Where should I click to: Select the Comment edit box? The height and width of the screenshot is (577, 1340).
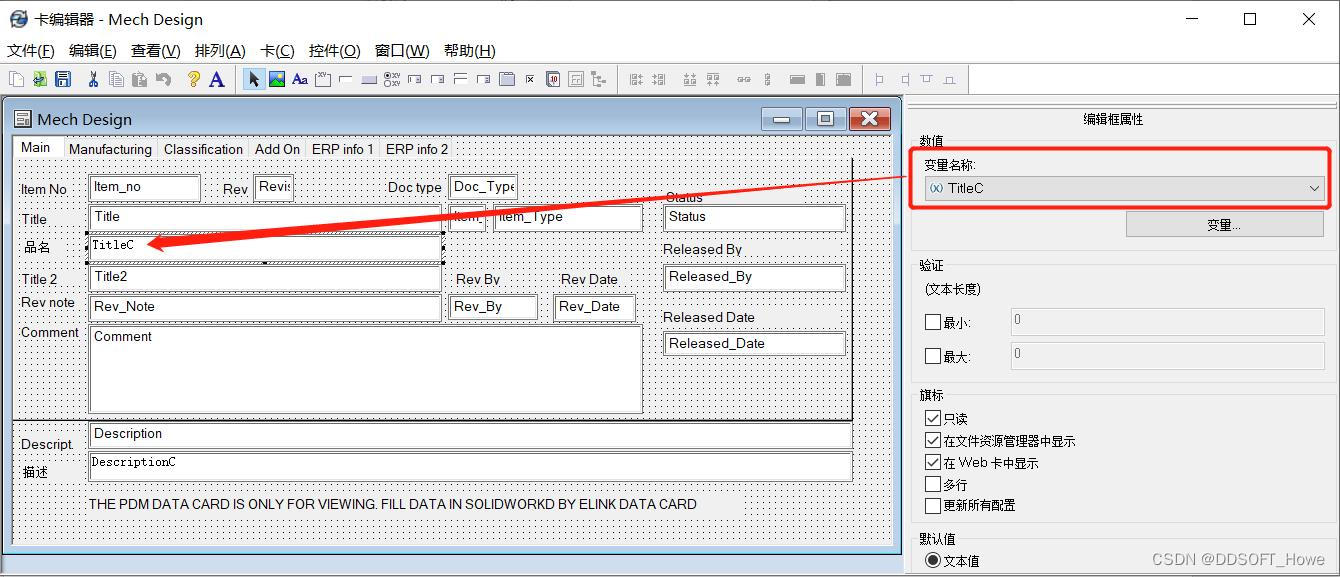pyautogui.click(x=365, y=369)
